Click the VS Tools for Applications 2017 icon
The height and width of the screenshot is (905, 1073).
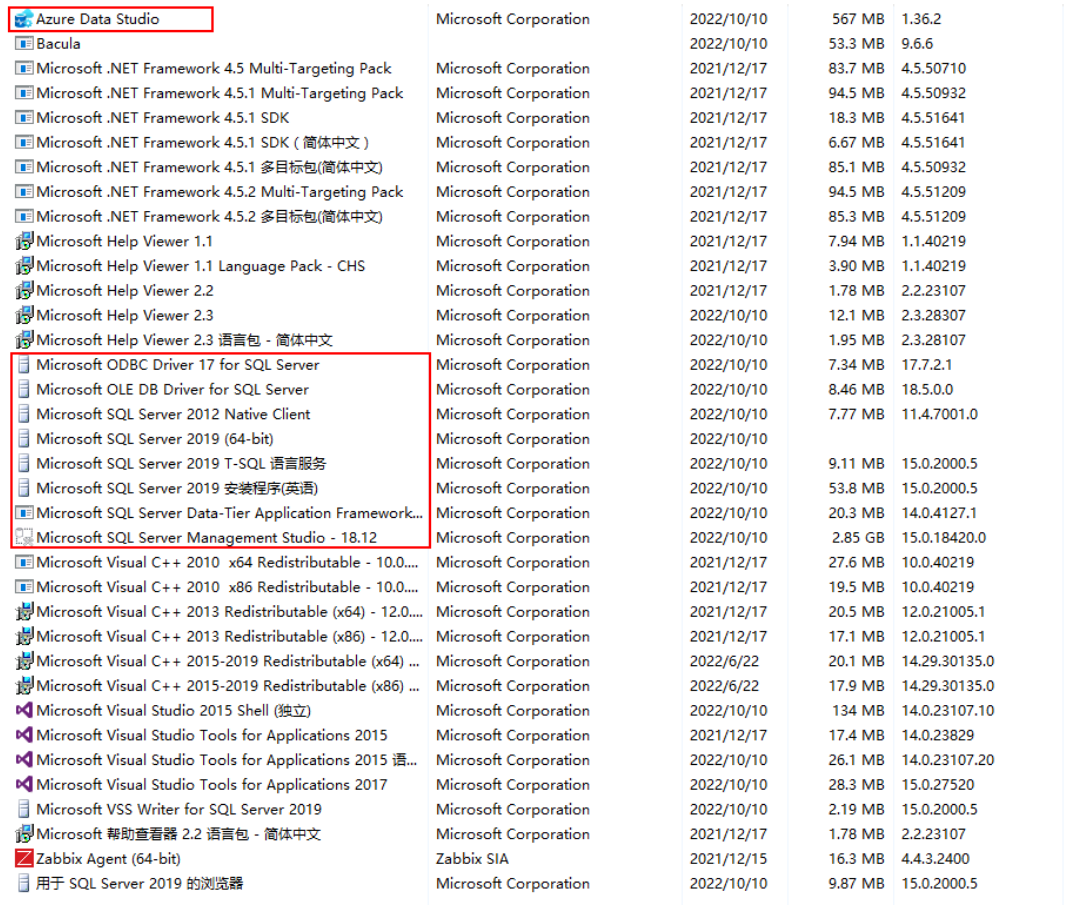click(x=24, y=785)
